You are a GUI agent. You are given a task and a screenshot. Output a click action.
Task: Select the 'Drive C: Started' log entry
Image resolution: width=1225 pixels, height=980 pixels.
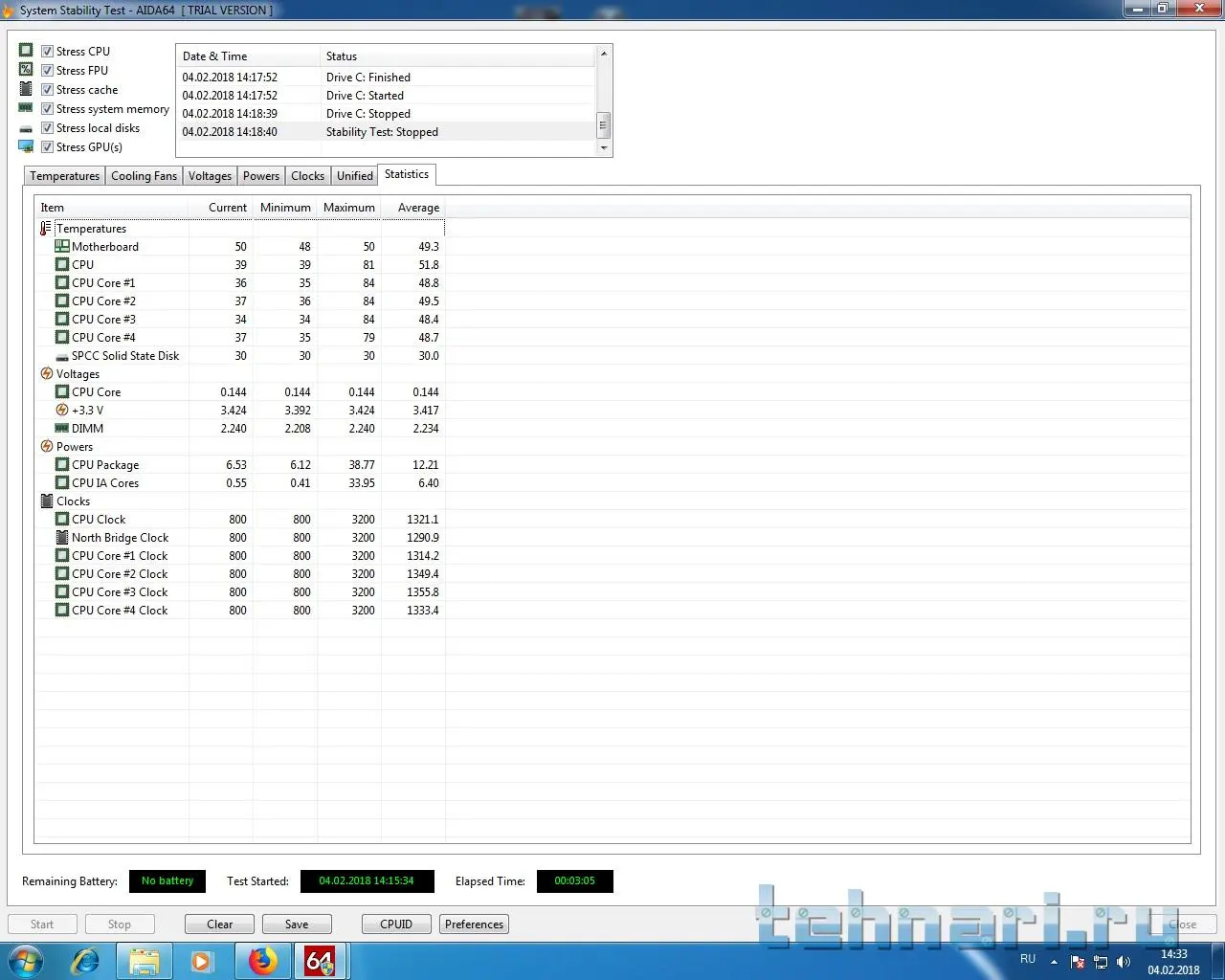(x=387, y=96)
